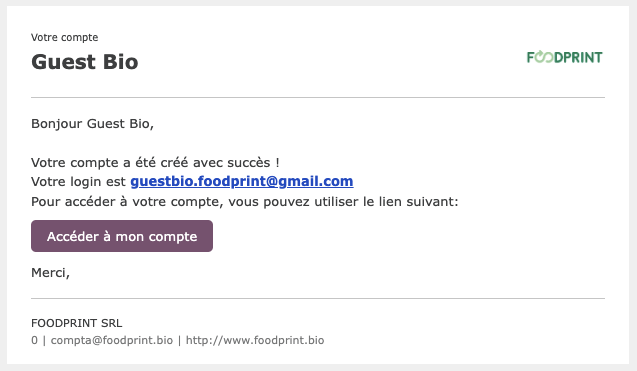637x371 pixels.
Task: Click the Merci closing text
Action: coord(50,273)
